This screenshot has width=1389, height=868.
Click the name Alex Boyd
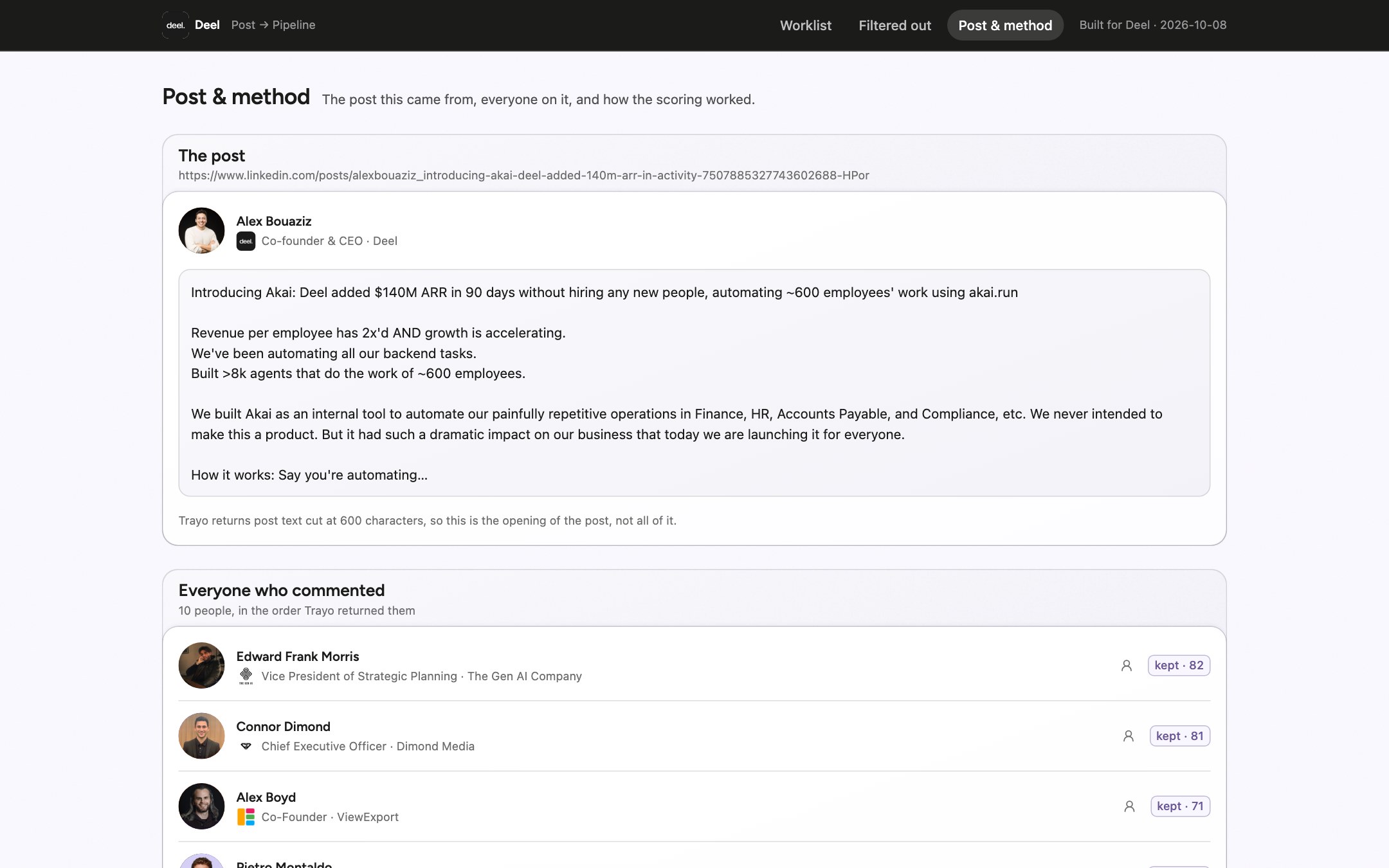[x=266, y=797]
